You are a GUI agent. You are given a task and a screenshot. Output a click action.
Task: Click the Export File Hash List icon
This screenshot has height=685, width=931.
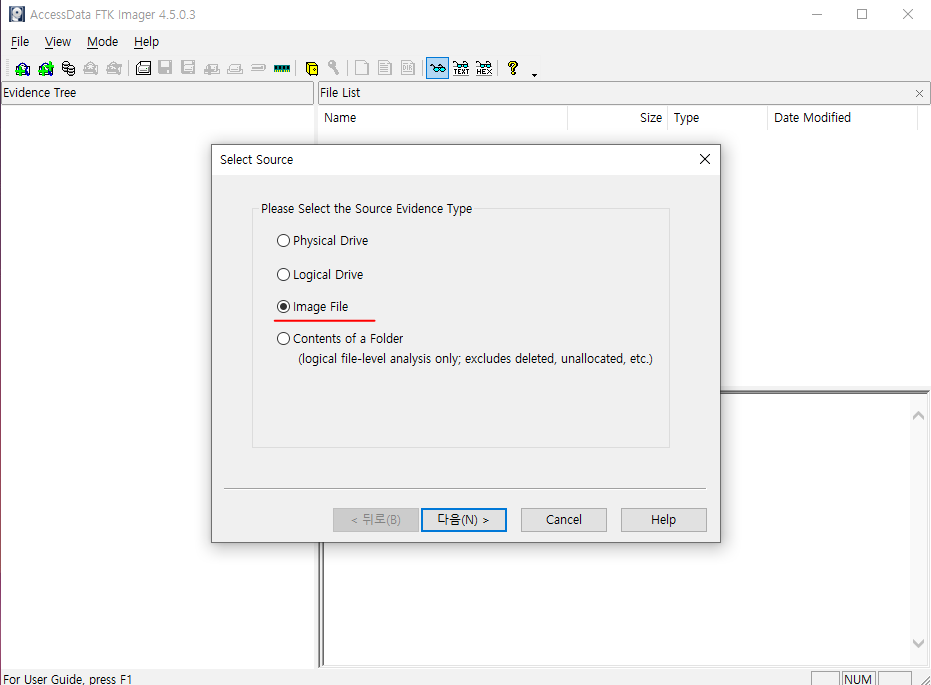(385, 68)
